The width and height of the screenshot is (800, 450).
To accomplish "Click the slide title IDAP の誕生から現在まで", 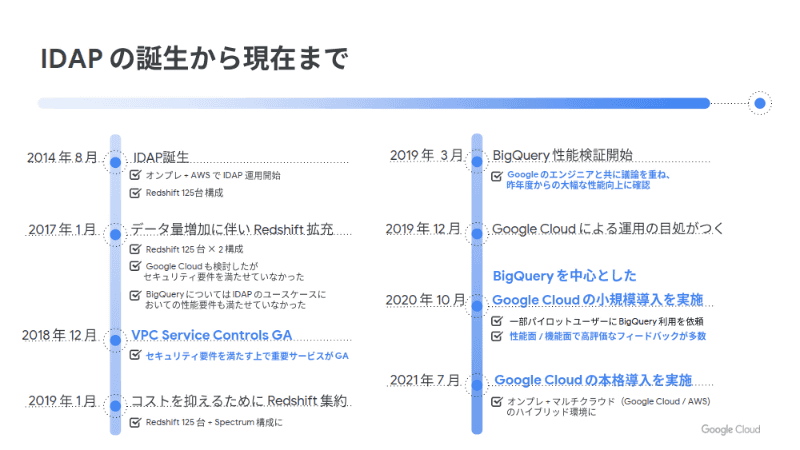I will (194, 58).
